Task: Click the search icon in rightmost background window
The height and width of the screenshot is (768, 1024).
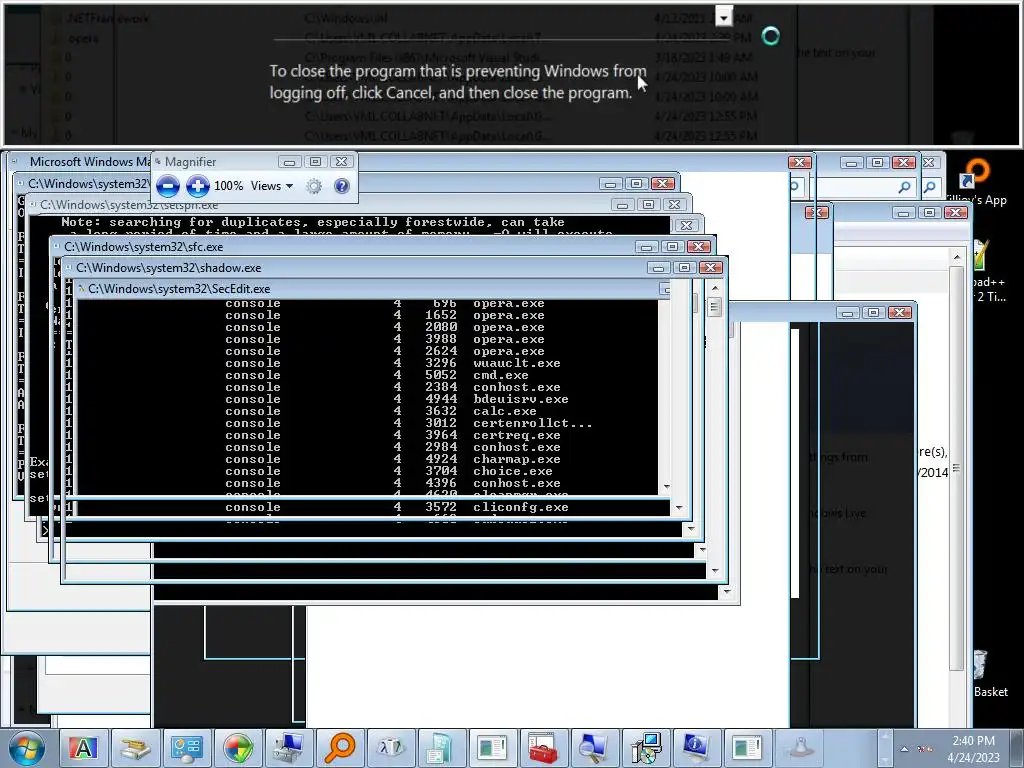Action: pos(929,187)
